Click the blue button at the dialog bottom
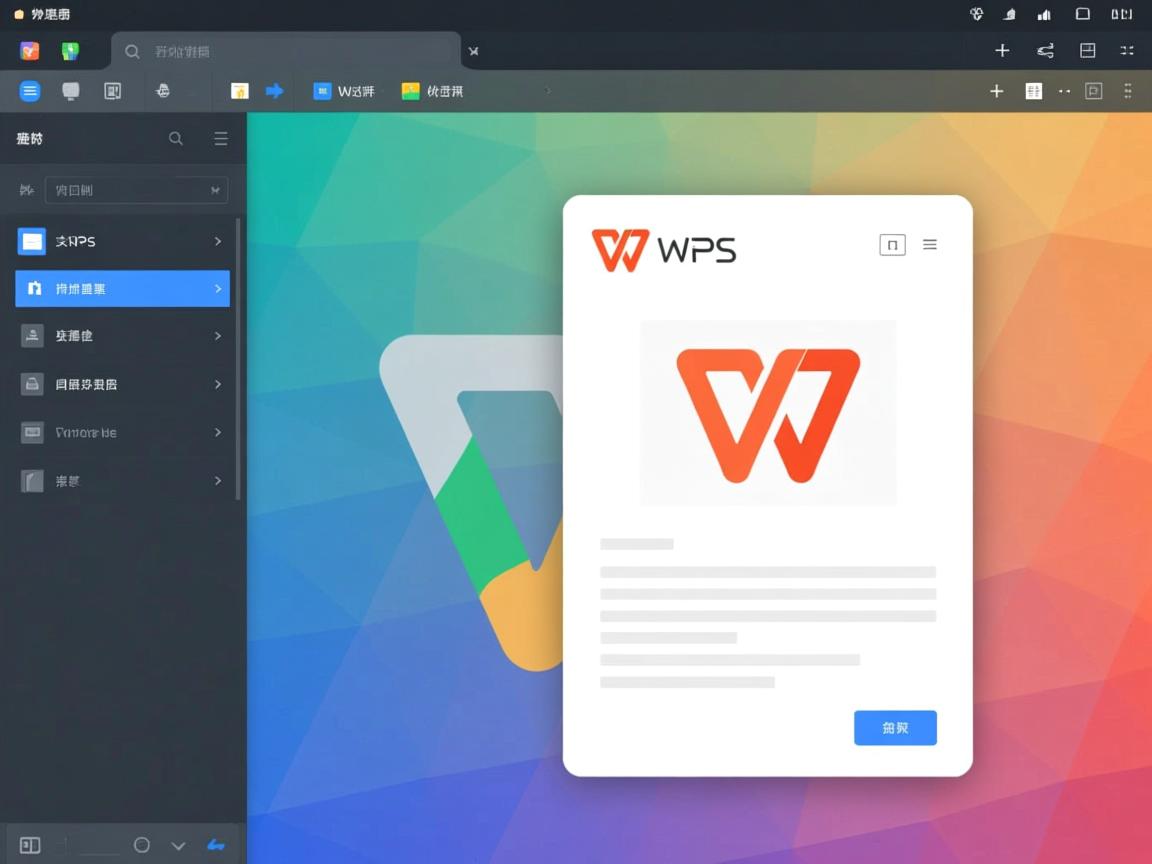 (895, 728)
